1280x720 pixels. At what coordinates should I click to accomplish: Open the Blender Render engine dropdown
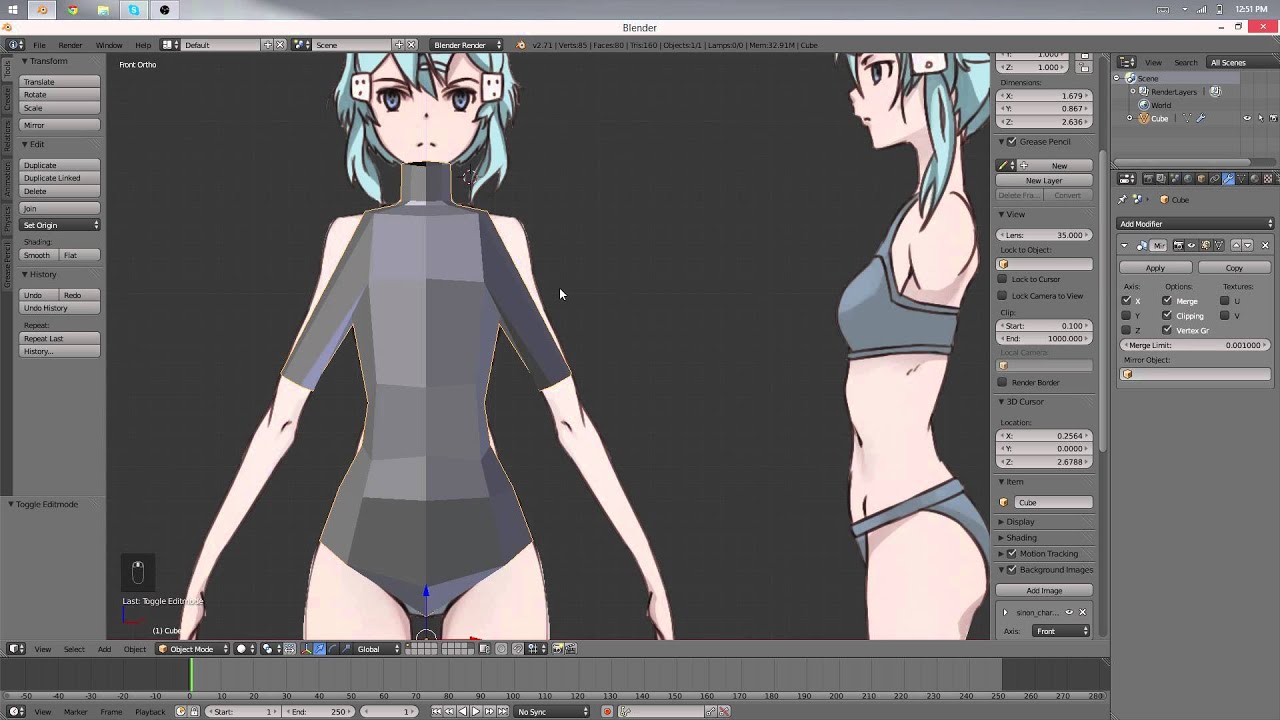coord(466,45)
